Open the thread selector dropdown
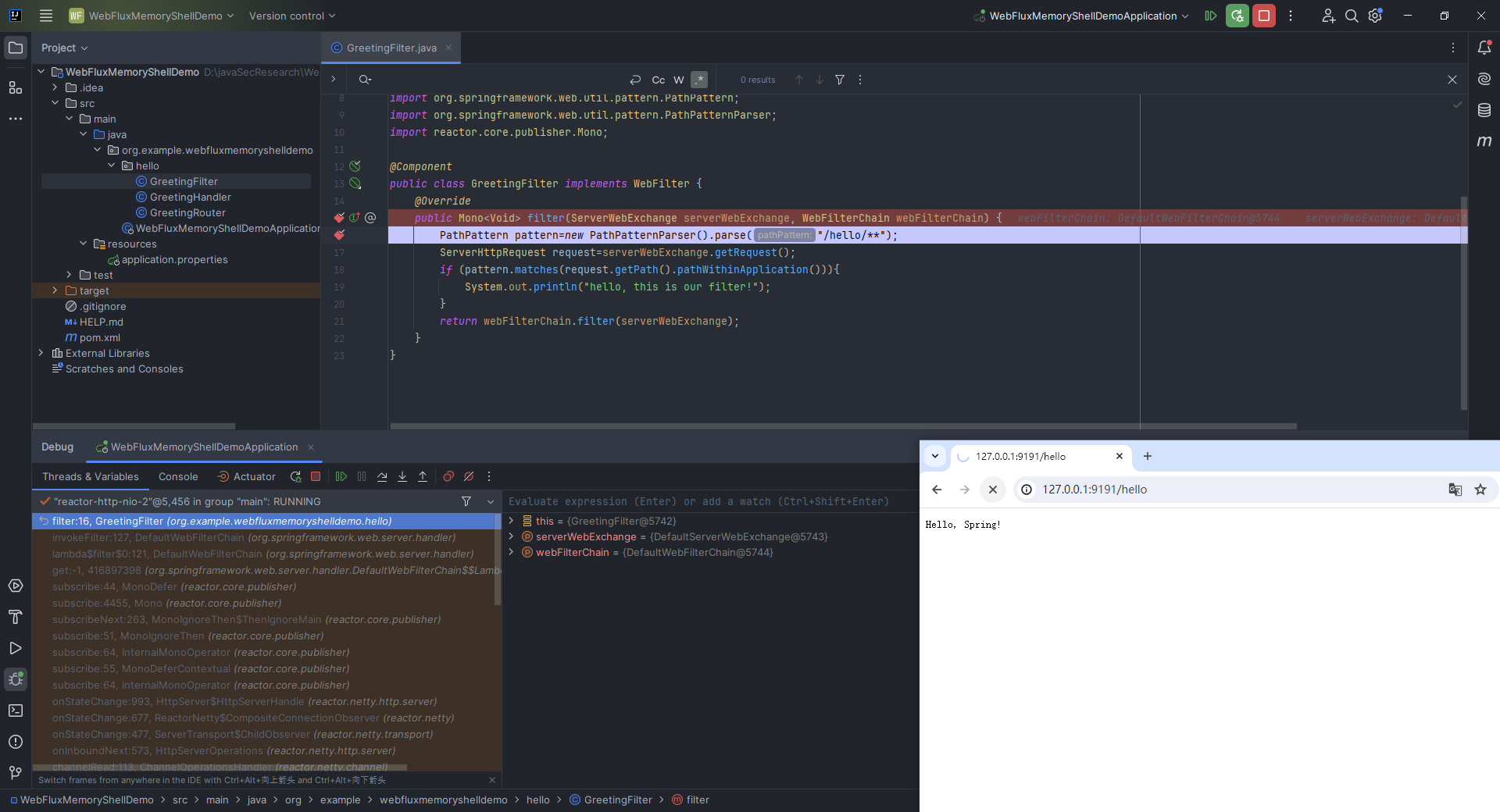The image size is (1500, 812). [491, 501]
